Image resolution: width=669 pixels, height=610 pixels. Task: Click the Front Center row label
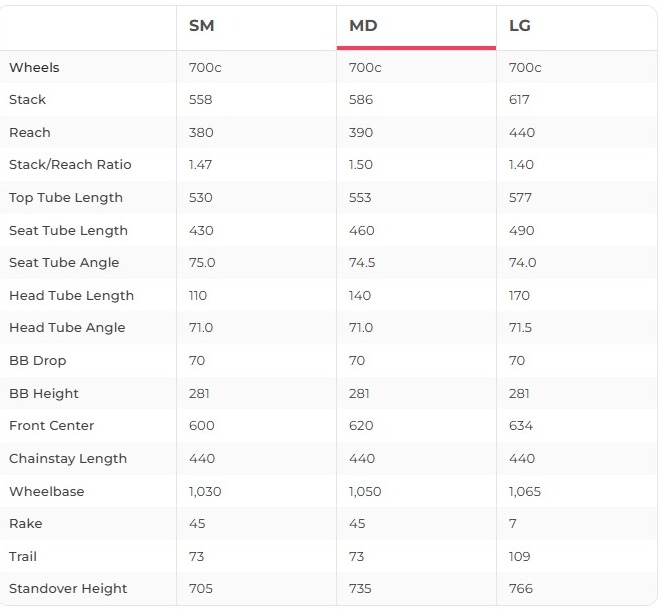(52, 426)
